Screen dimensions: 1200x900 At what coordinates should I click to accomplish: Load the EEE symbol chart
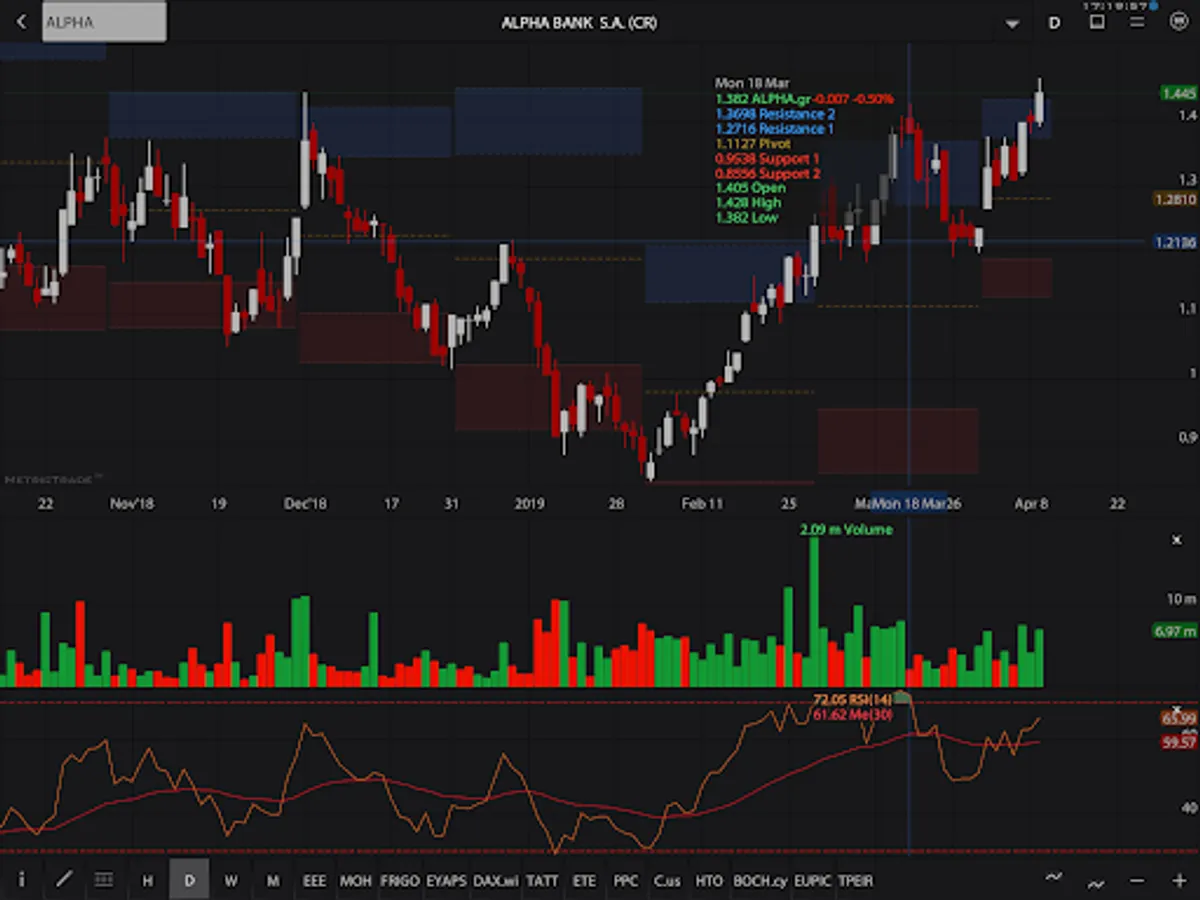314,881
